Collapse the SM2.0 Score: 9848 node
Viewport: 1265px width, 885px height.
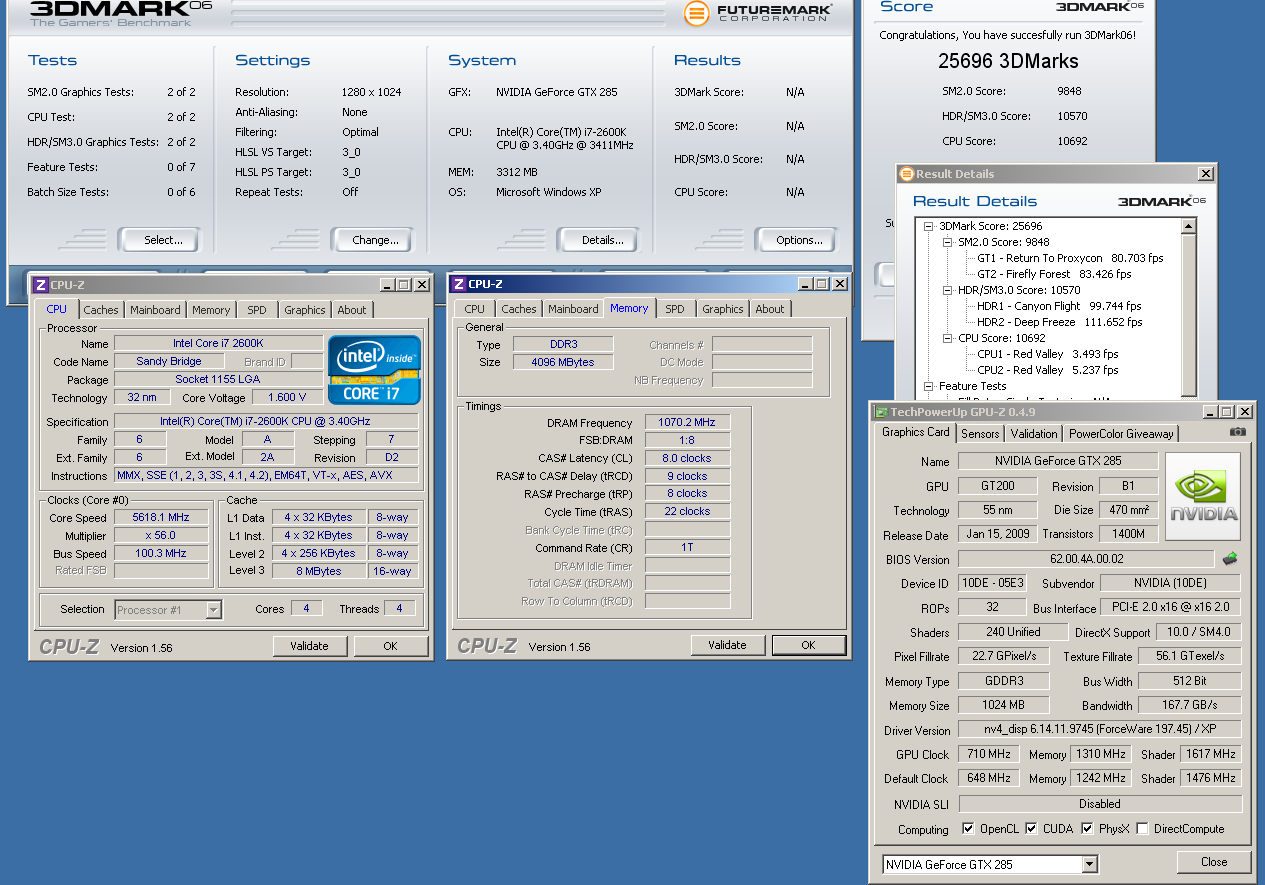tap(948, 242)
